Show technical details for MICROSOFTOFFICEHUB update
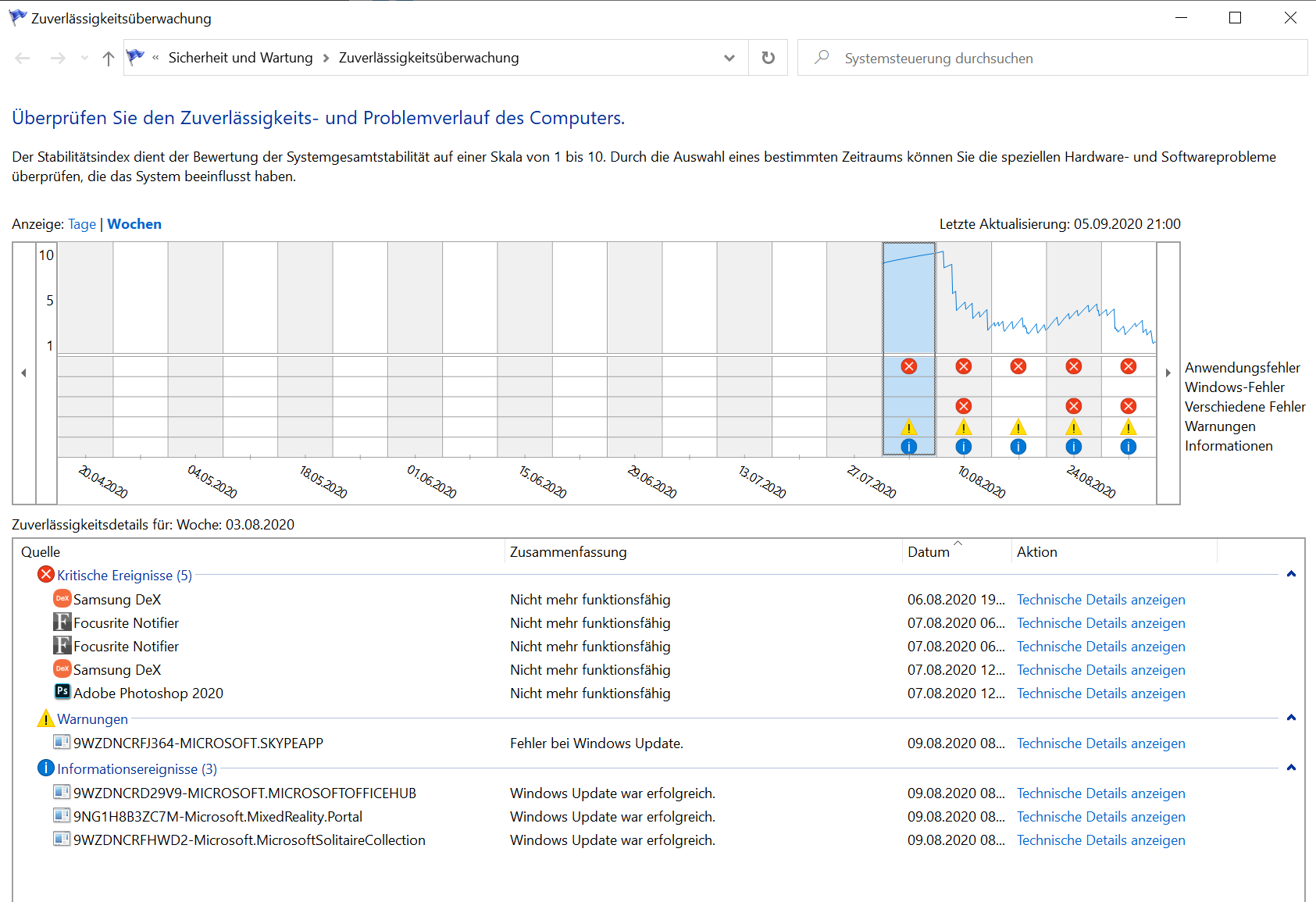This screenshot has height=902, width=1316. point(1100,793)
